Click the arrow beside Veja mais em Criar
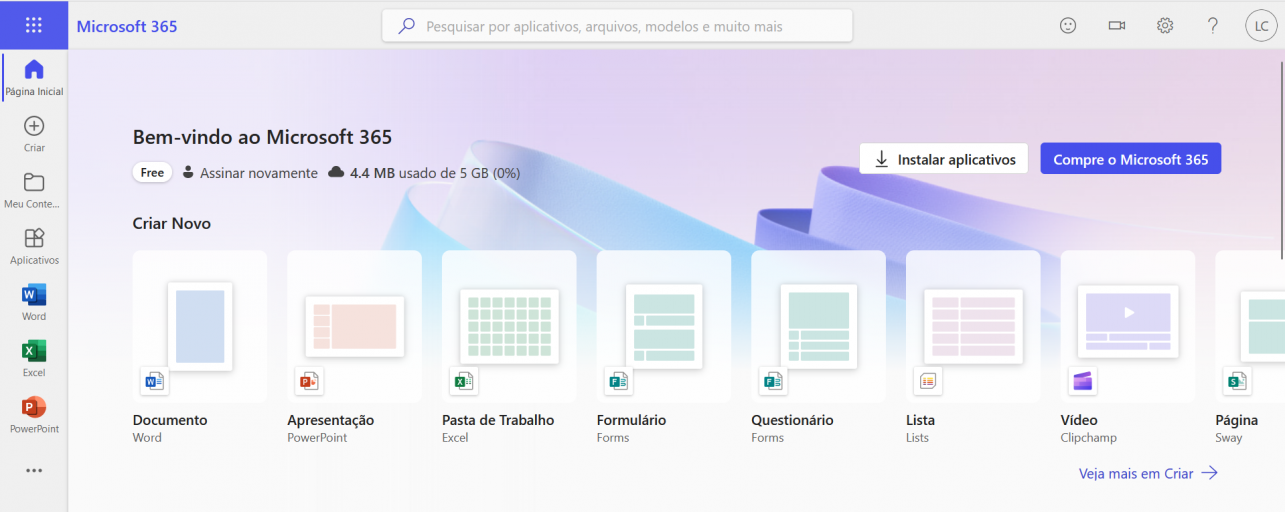The height and width of the screenshot is (512, 1285). click(1210, 474)
